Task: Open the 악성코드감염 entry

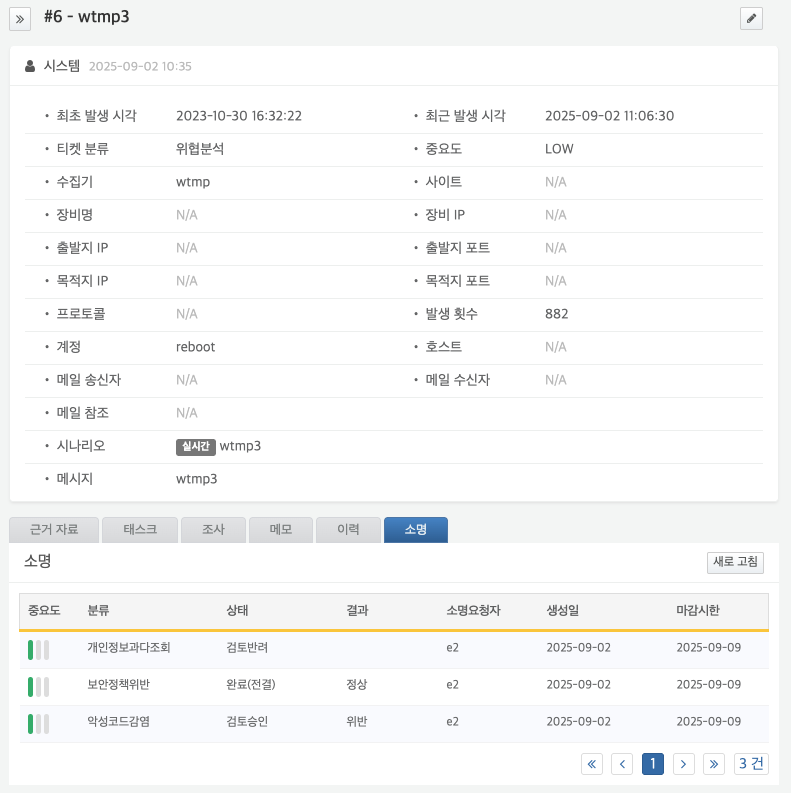Action: pos(118,722)
